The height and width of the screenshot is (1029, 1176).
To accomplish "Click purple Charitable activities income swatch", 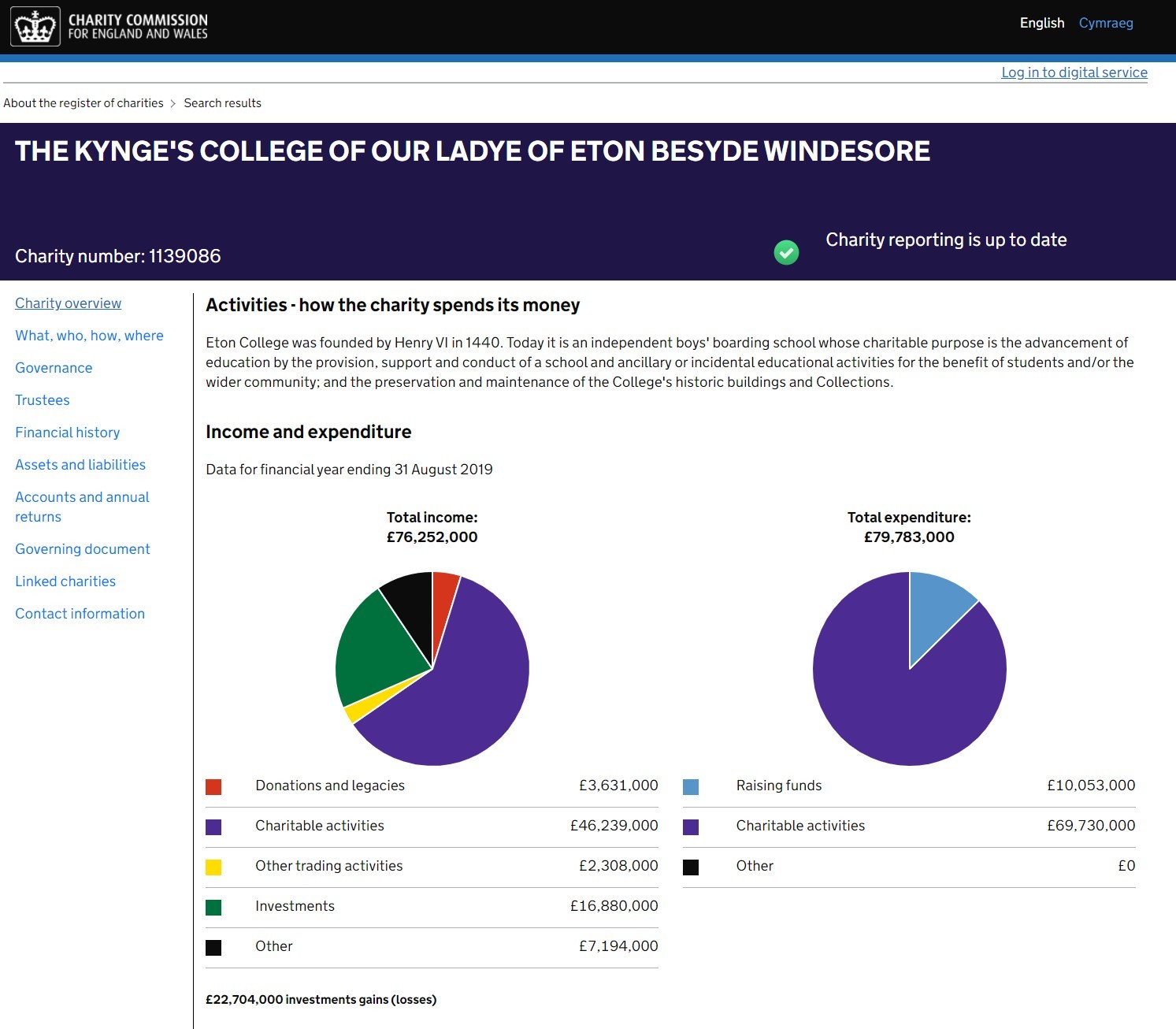I will (213, 827).
